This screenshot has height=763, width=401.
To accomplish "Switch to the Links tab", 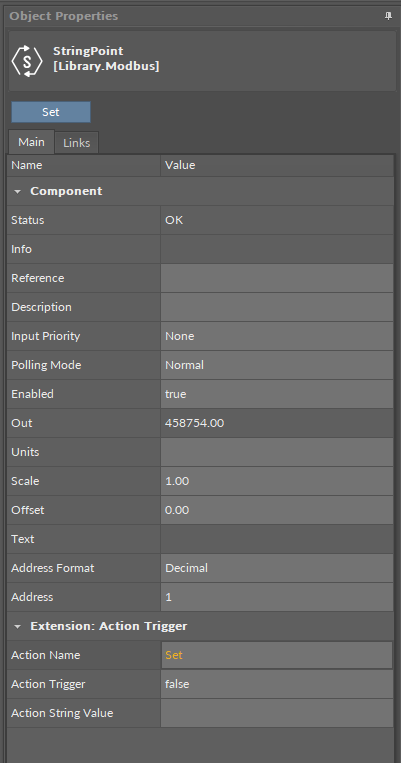I will click(x=76, y=143).
